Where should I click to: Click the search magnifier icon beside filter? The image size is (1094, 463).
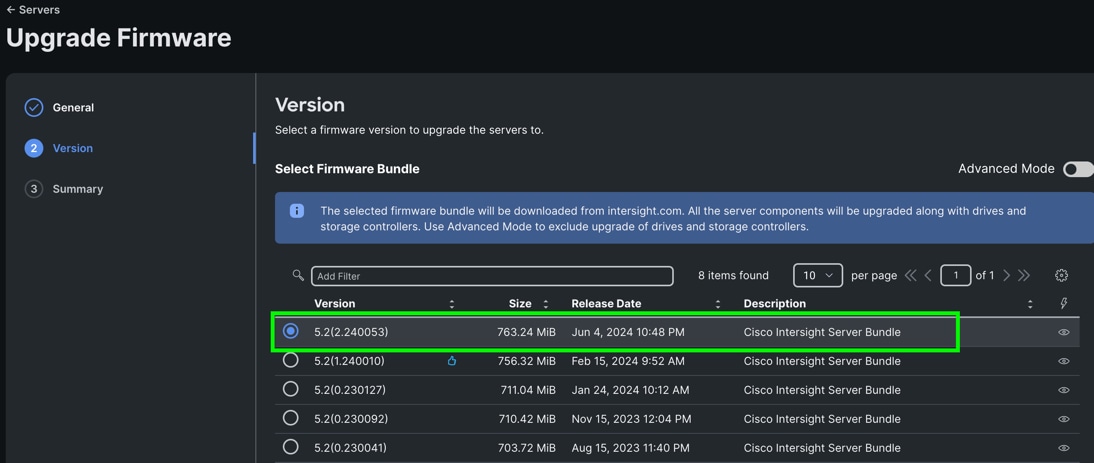298,275
